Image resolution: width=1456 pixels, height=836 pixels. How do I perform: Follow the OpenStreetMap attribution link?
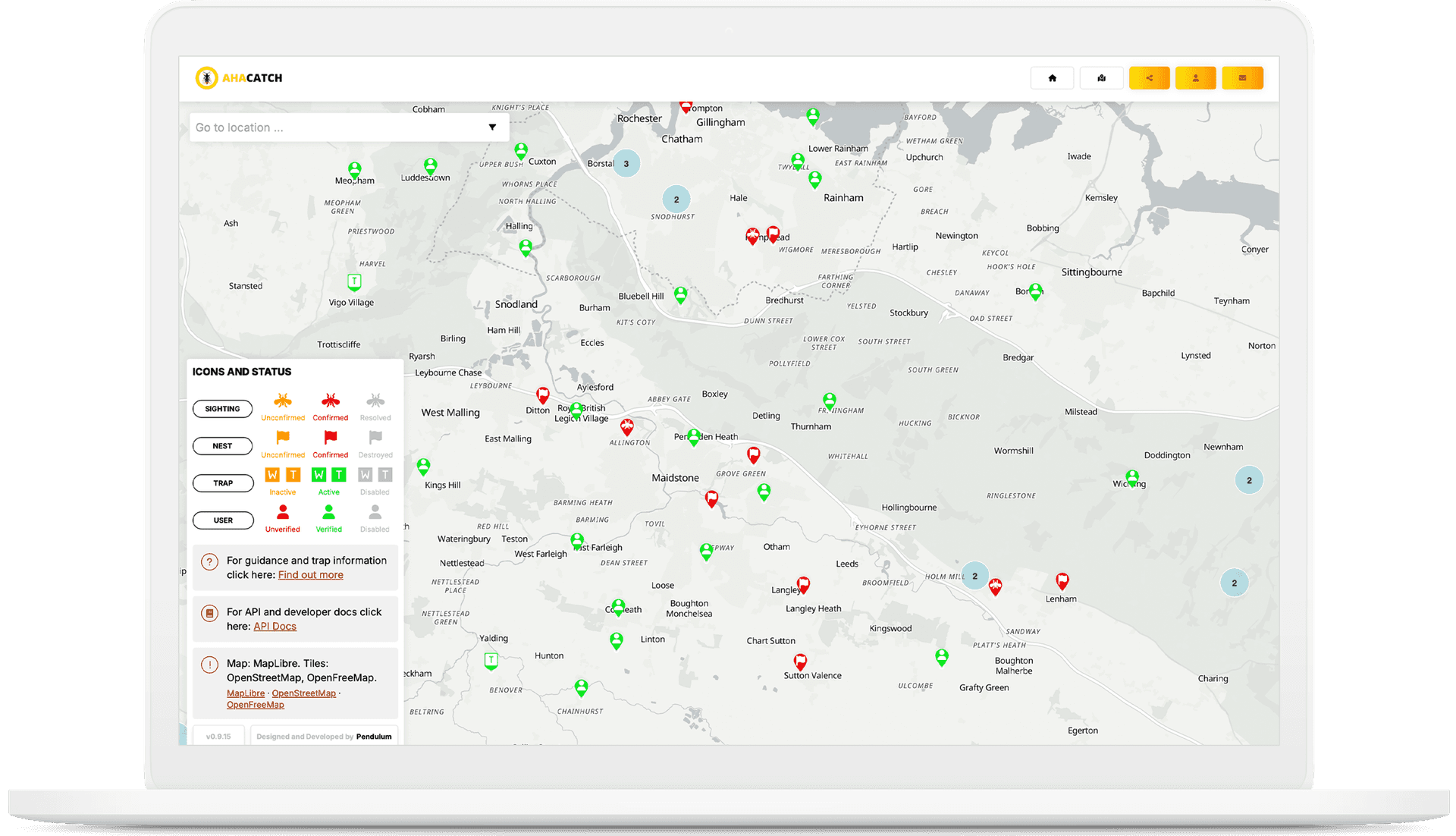(x=304, y=693)
